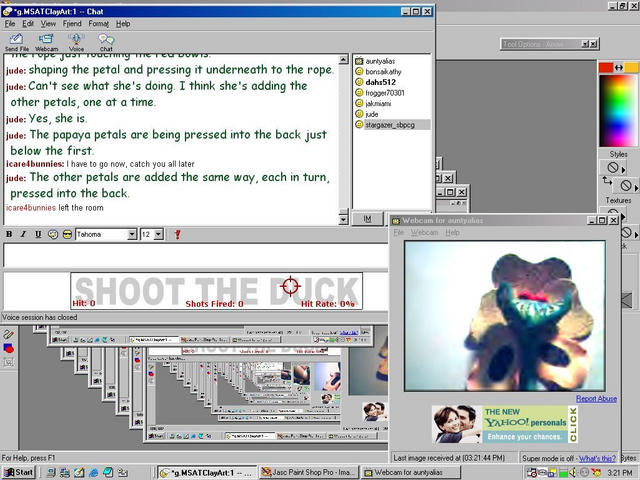The height and width of the screenshot is (480, 640).
Task: Click the chat scrollbar down arrow
Action: point(343,220)
